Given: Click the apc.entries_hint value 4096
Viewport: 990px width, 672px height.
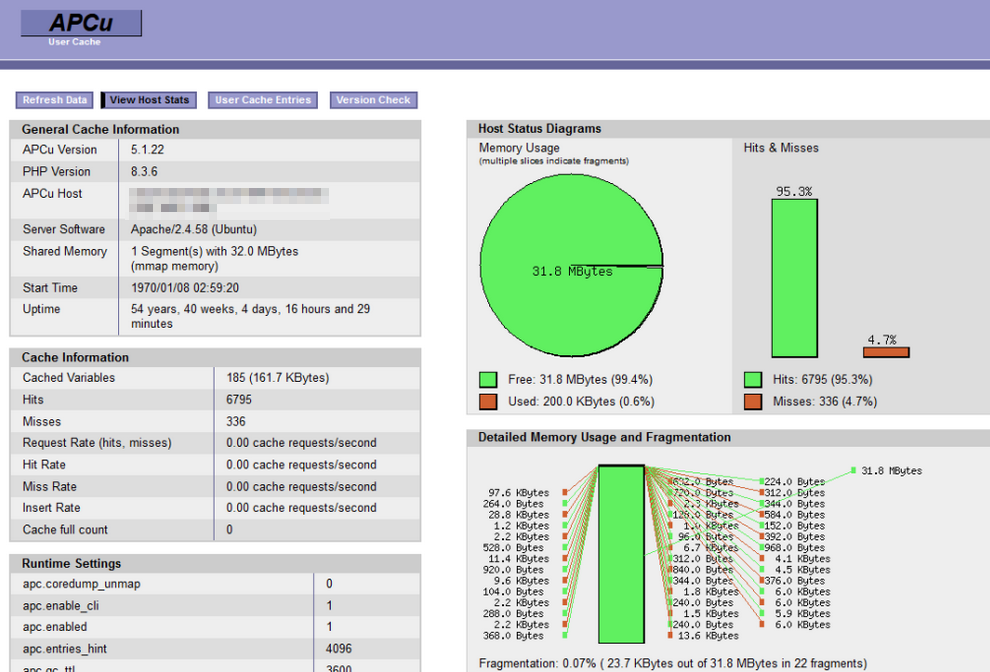Looking at the screenshot, I should point(338,649).
